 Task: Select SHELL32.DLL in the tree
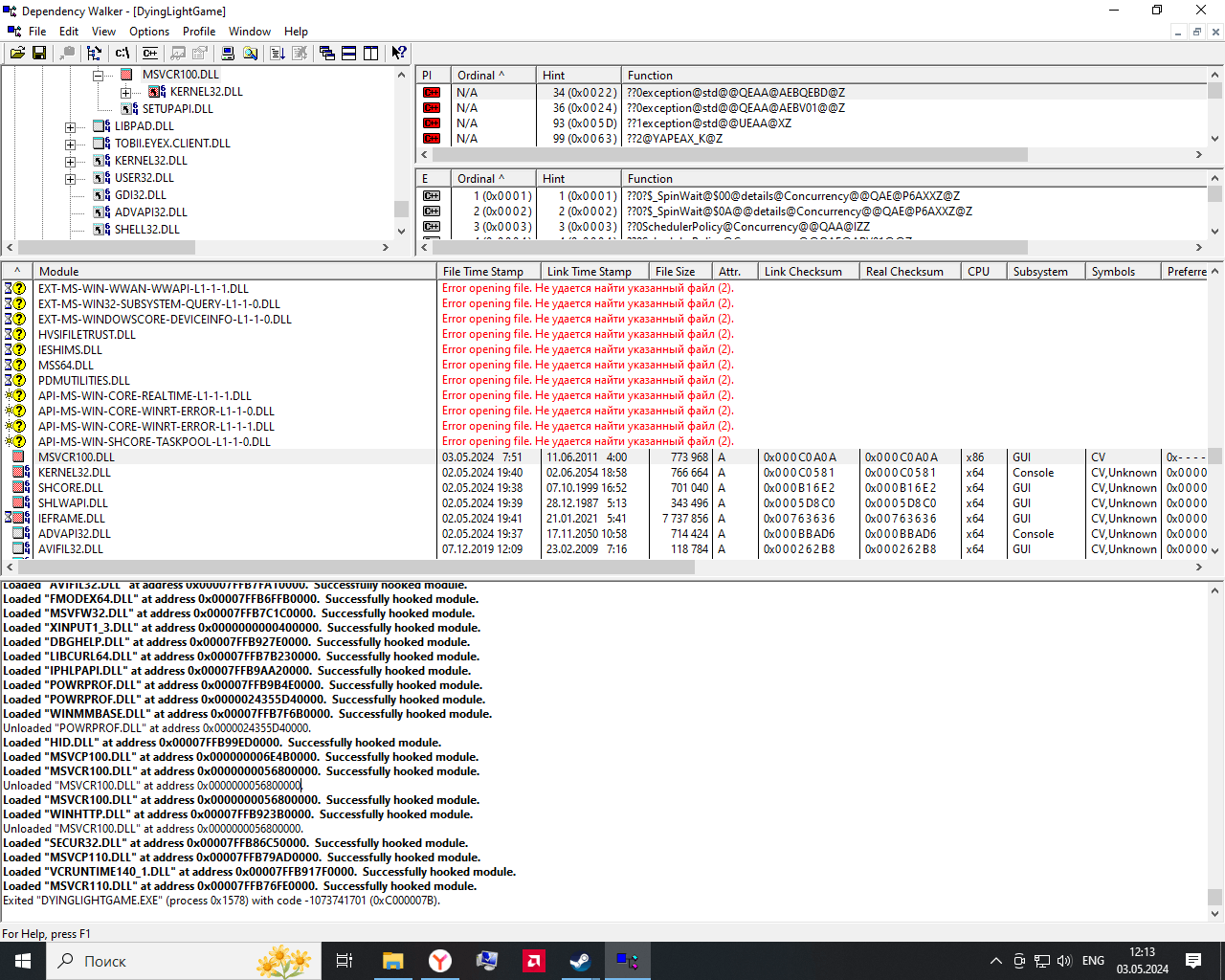click(x=147, y=230)
